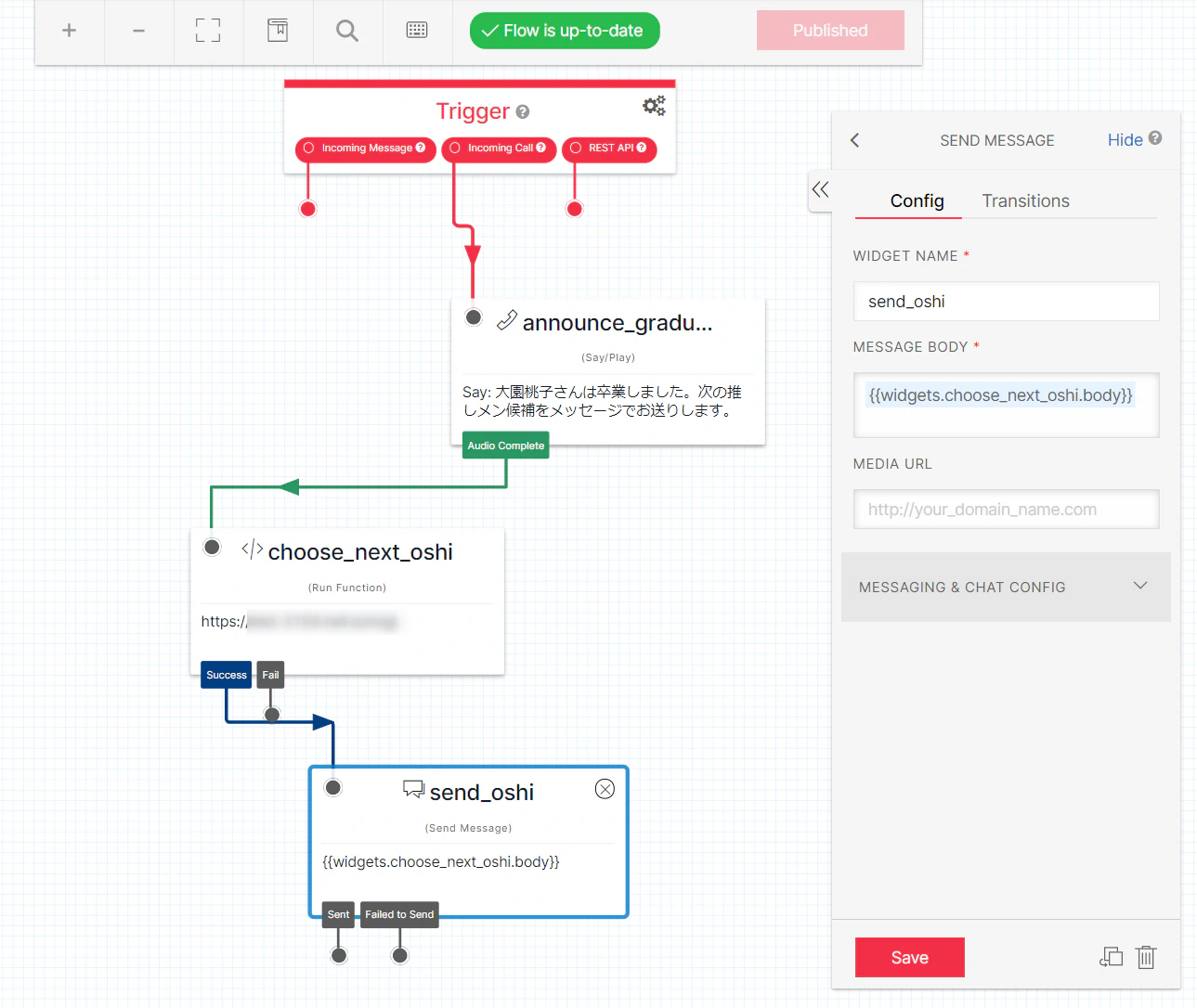
Task: Open help icon beside Hide
Action: click(1155, 138)
